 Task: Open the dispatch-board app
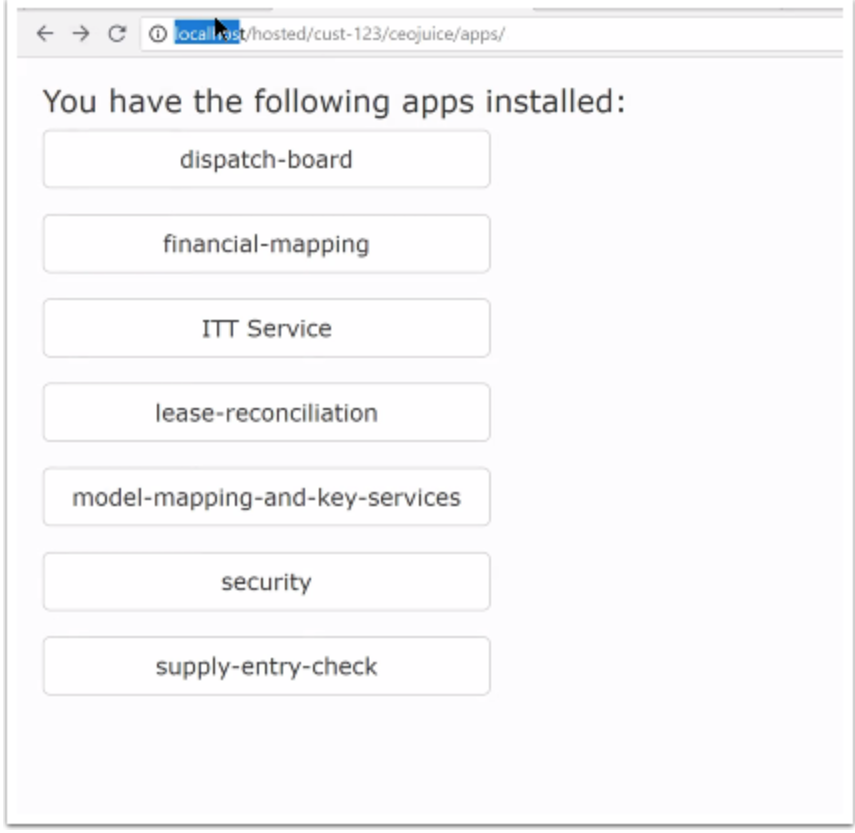265,158
